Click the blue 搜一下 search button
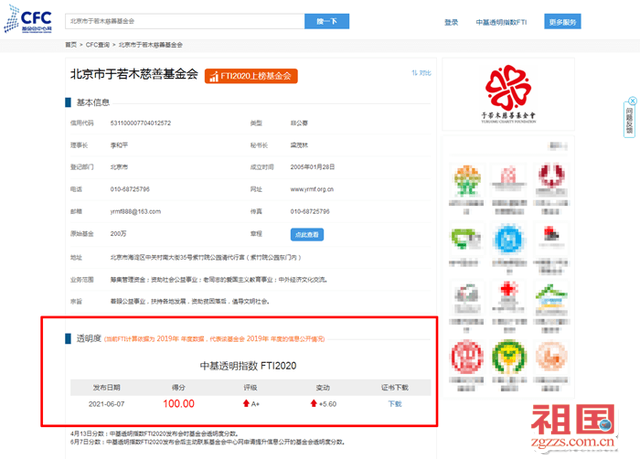The width and height of the screenshot is (640, 459). pos(327,21)
